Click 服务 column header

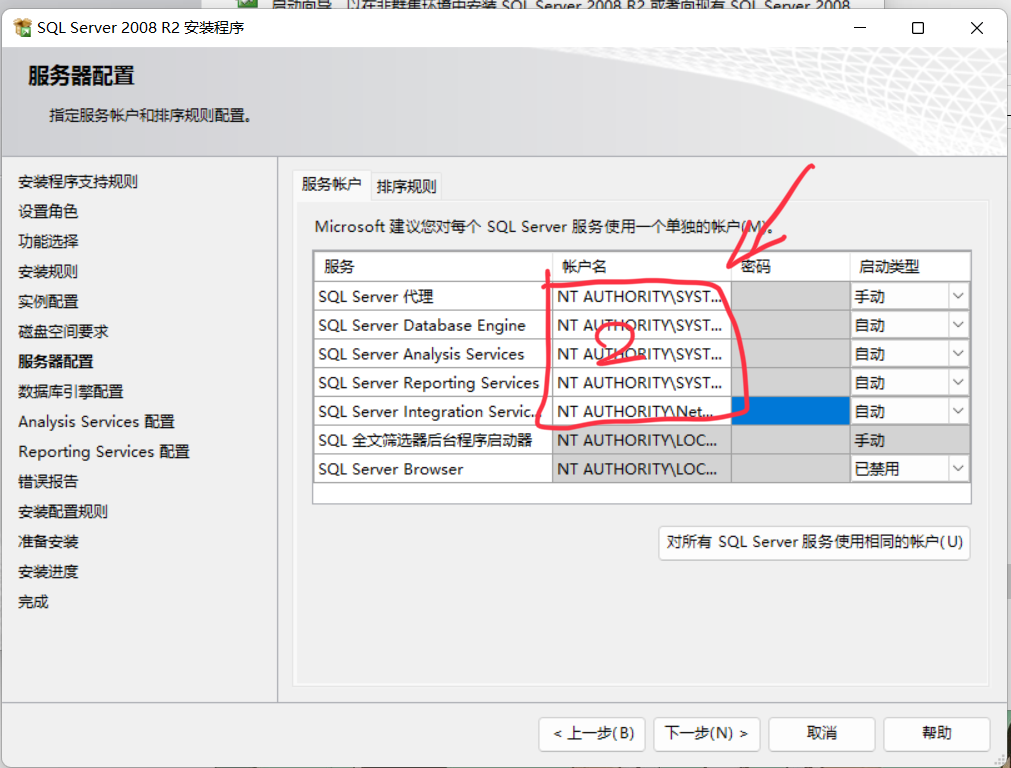point(433,266)
